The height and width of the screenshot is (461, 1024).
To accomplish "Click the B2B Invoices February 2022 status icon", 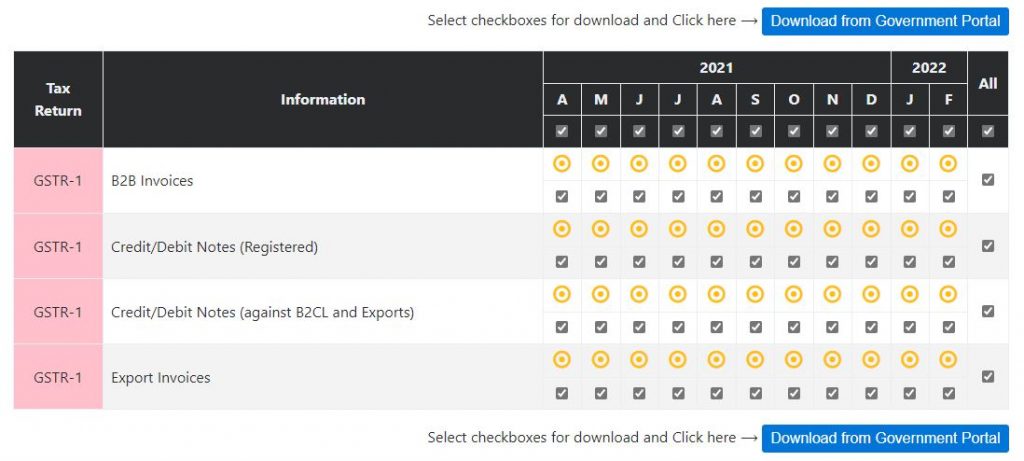I will [948, 164].
